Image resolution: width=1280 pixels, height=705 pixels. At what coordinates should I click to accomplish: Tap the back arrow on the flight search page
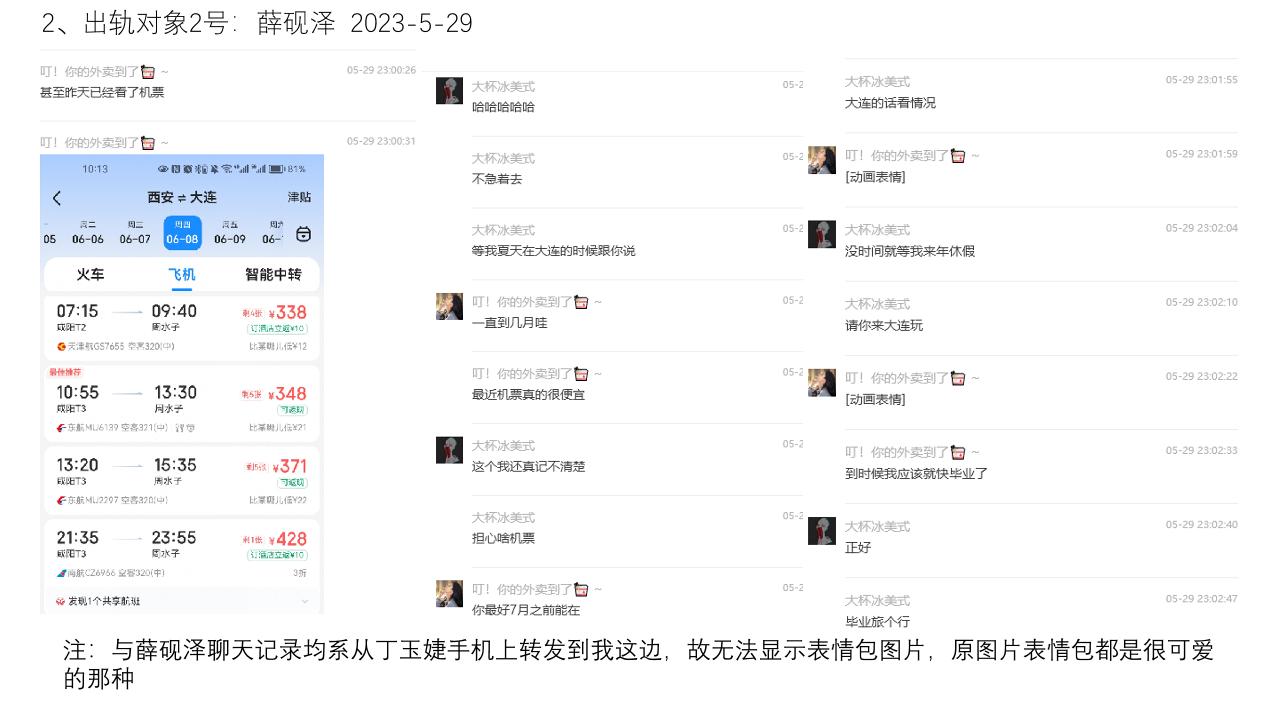pyautogui.click(x=56, y=197)
